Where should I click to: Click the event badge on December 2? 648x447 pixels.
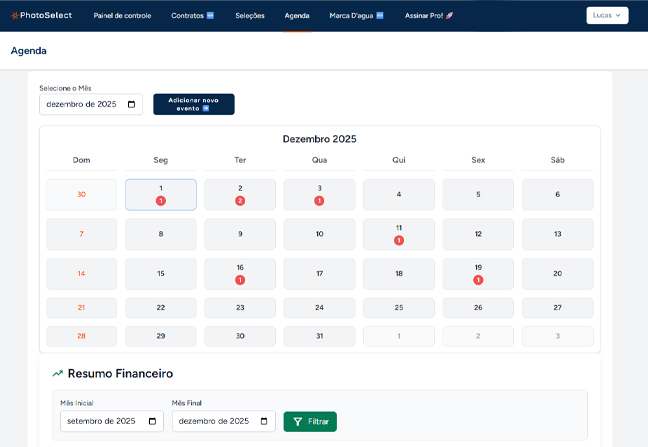tap(240, 201)
